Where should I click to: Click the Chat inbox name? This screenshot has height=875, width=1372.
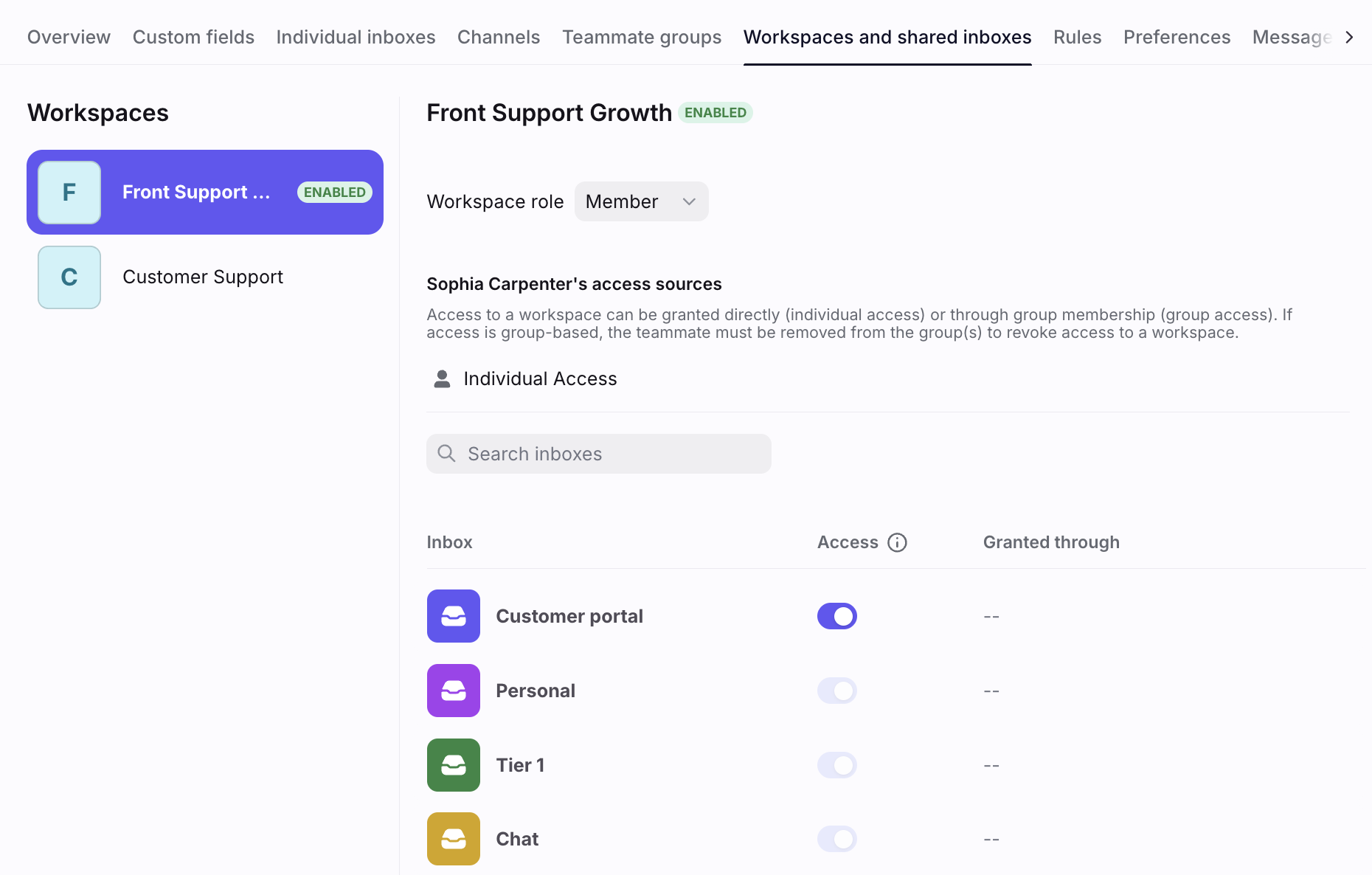point(517,839)
